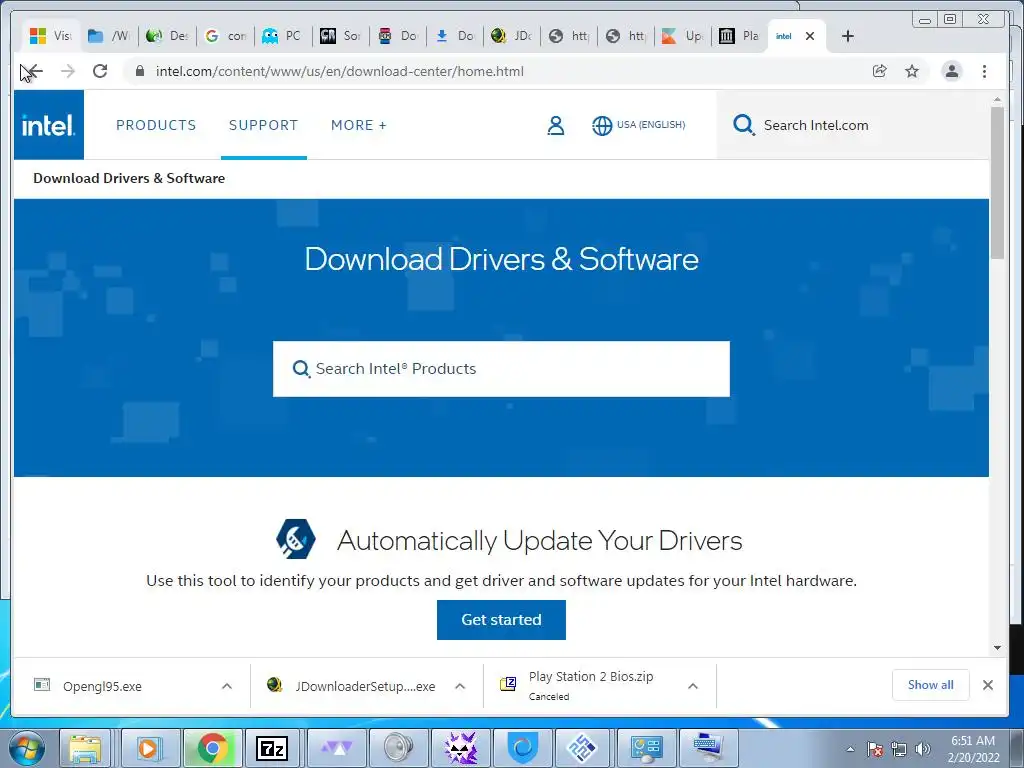Reload the Intel download page
This screenshot has width=1024, height=768.
click(100, 71)
